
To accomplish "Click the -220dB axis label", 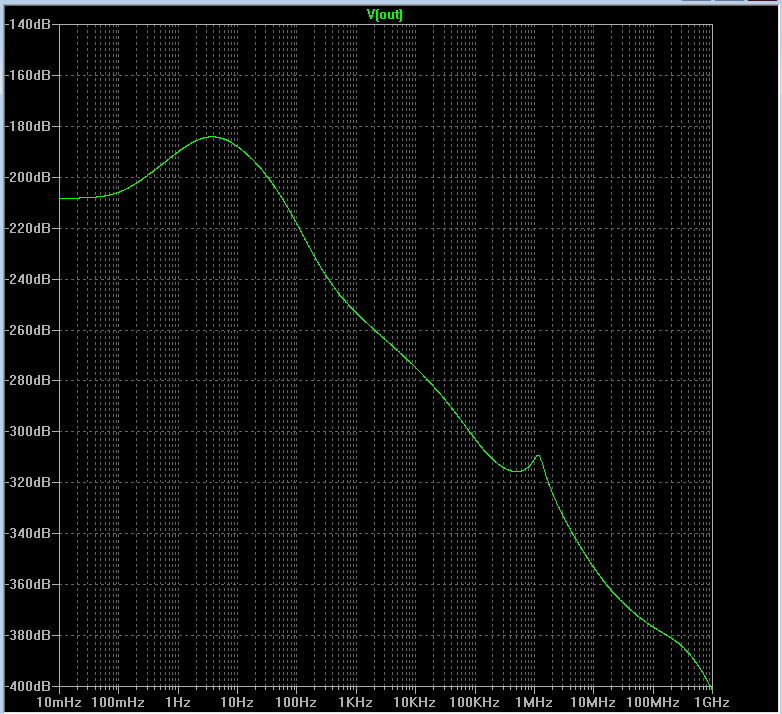I will (x=27, y=228).
